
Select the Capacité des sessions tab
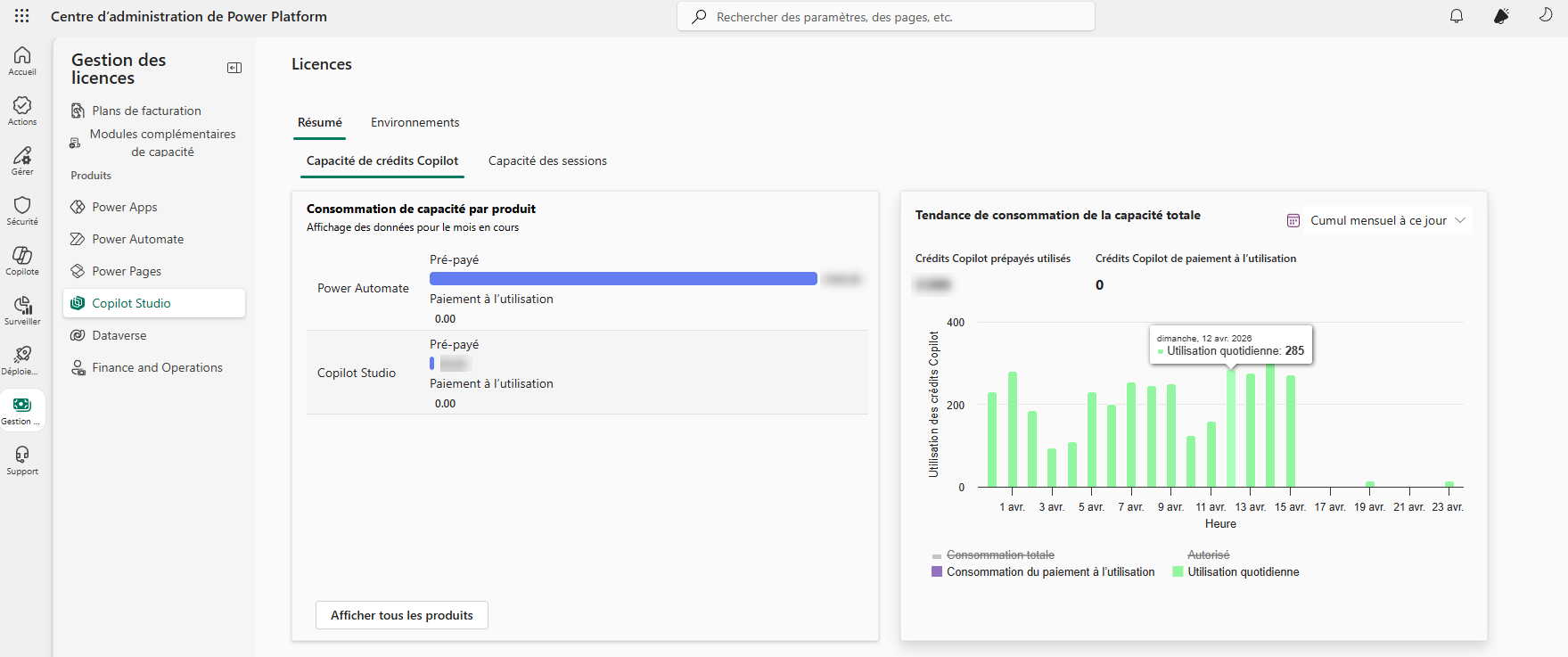(x=547, y=161)
